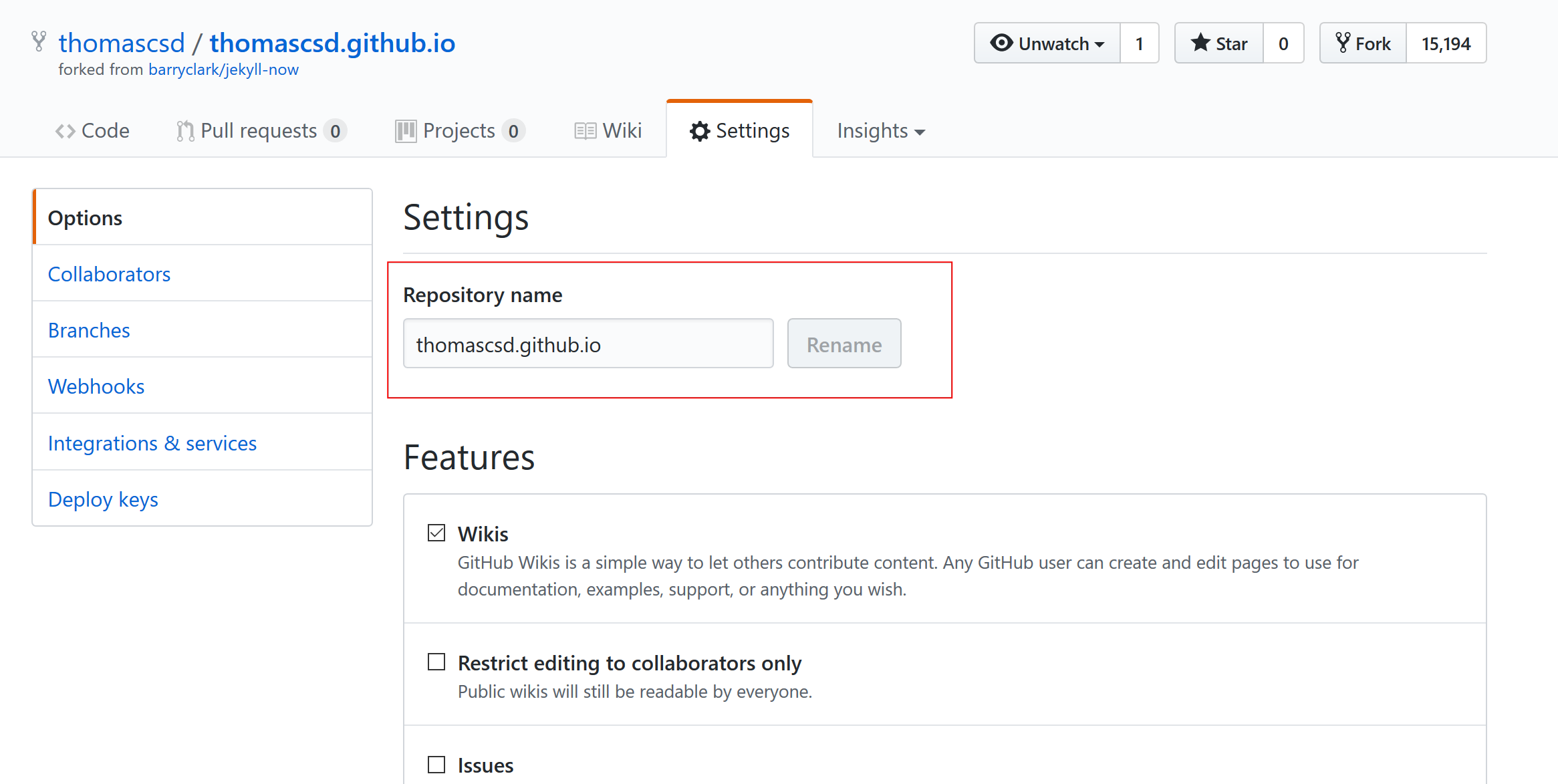Click the Repository name text field
Screen dimensions: 1558x784
tap(588, 344)
